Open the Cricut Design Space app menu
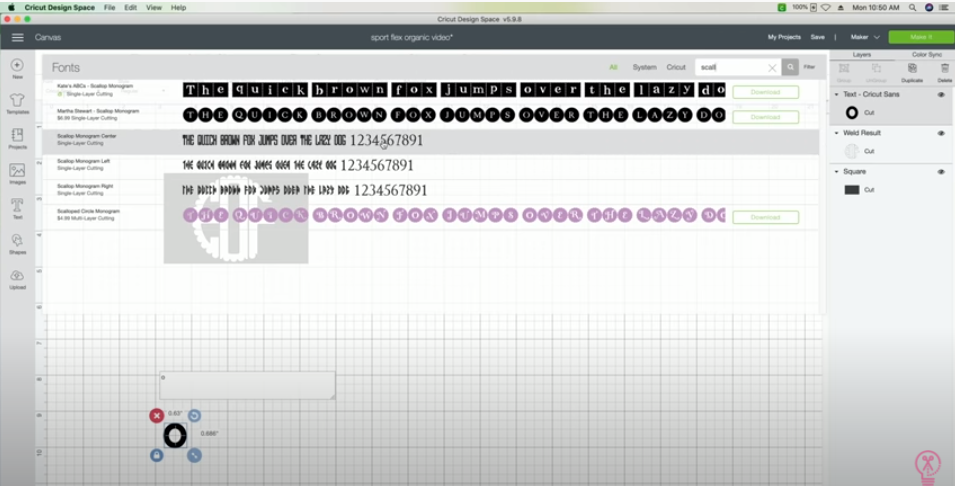The height and width of the screenshot is (486, 955). [60, 7]
